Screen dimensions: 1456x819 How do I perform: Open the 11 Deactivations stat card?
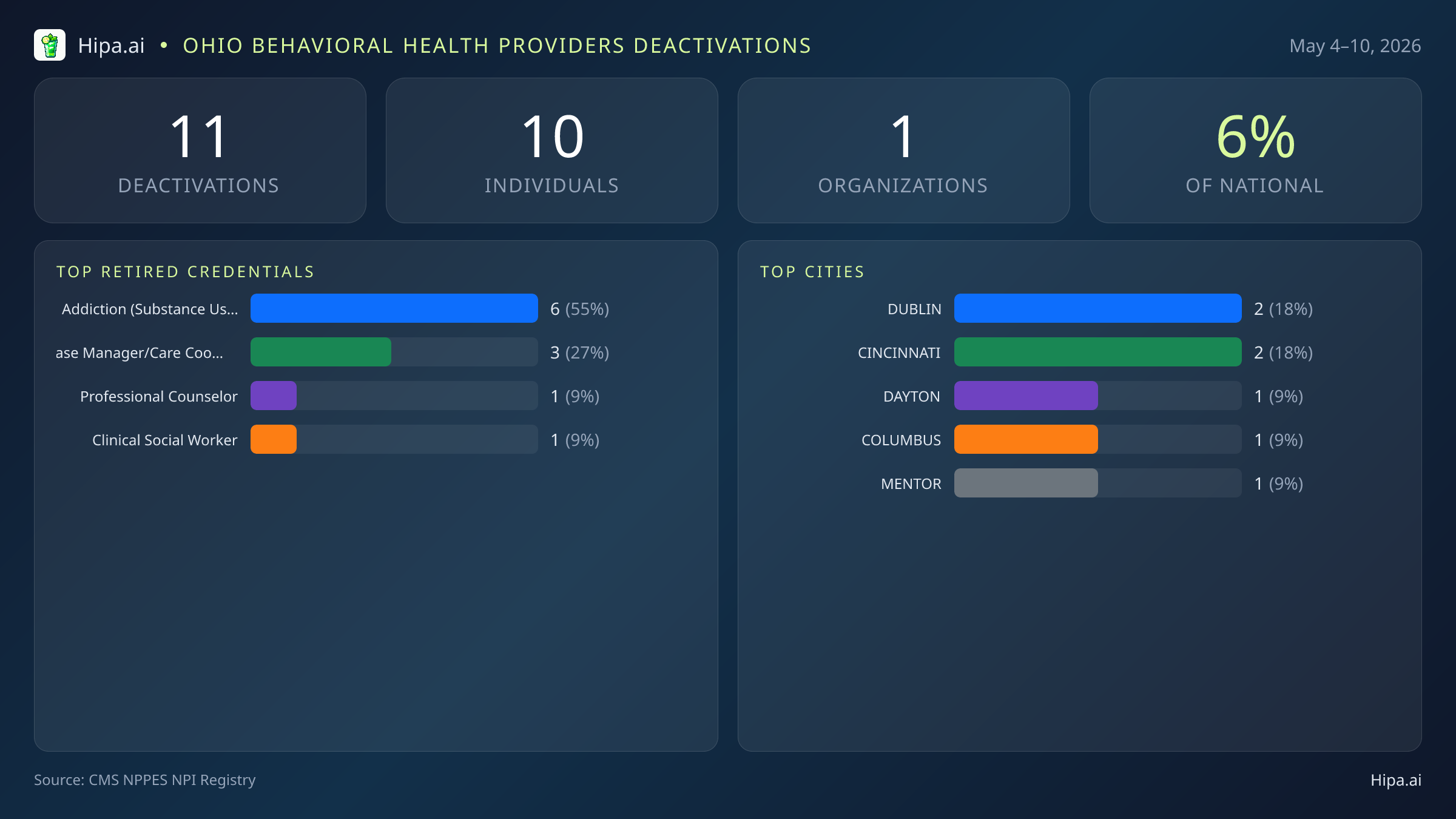(200, 150)
